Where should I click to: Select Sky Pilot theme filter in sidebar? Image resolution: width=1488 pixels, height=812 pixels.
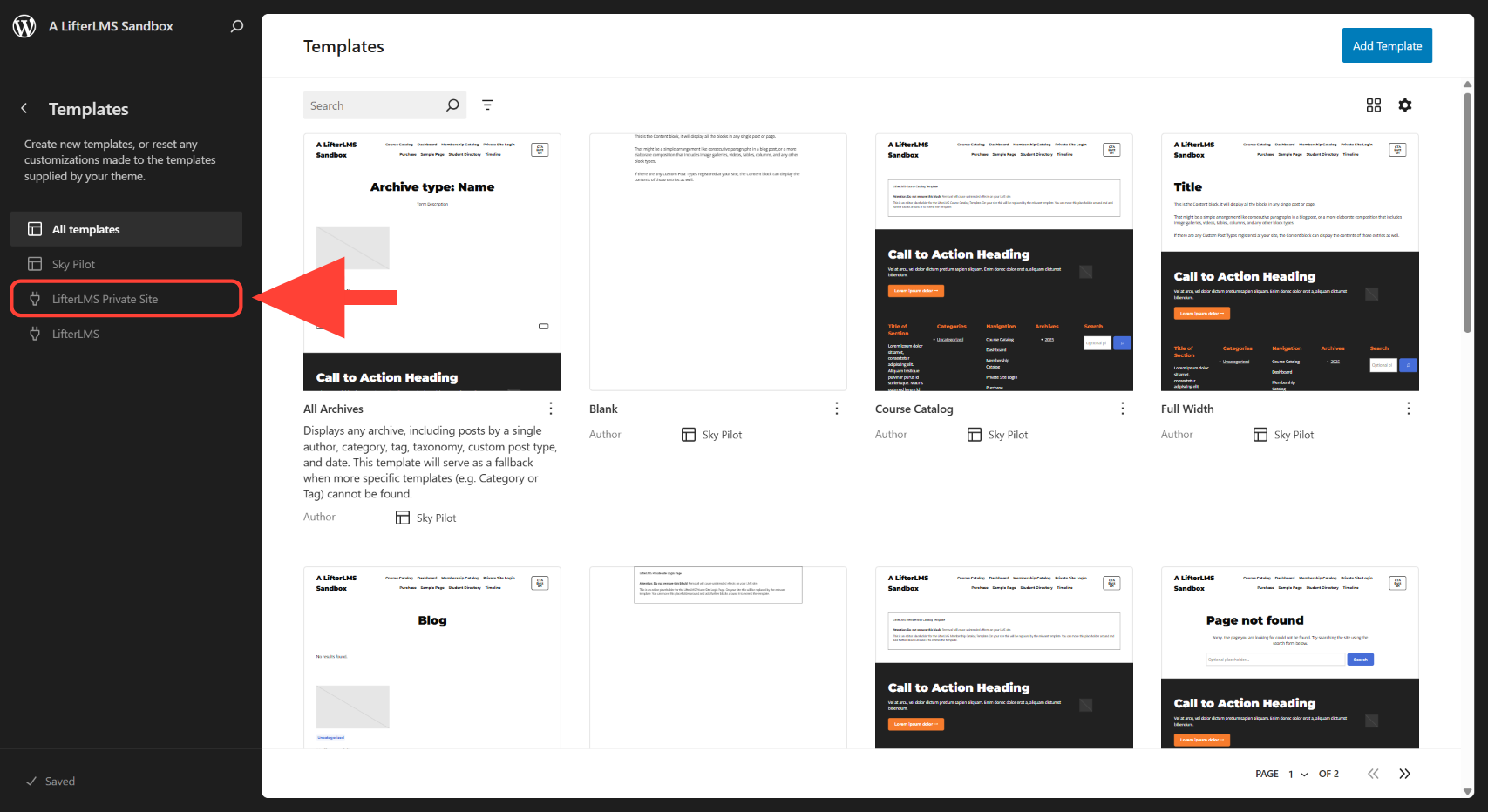pyautogui.click(x=126, y=264)
